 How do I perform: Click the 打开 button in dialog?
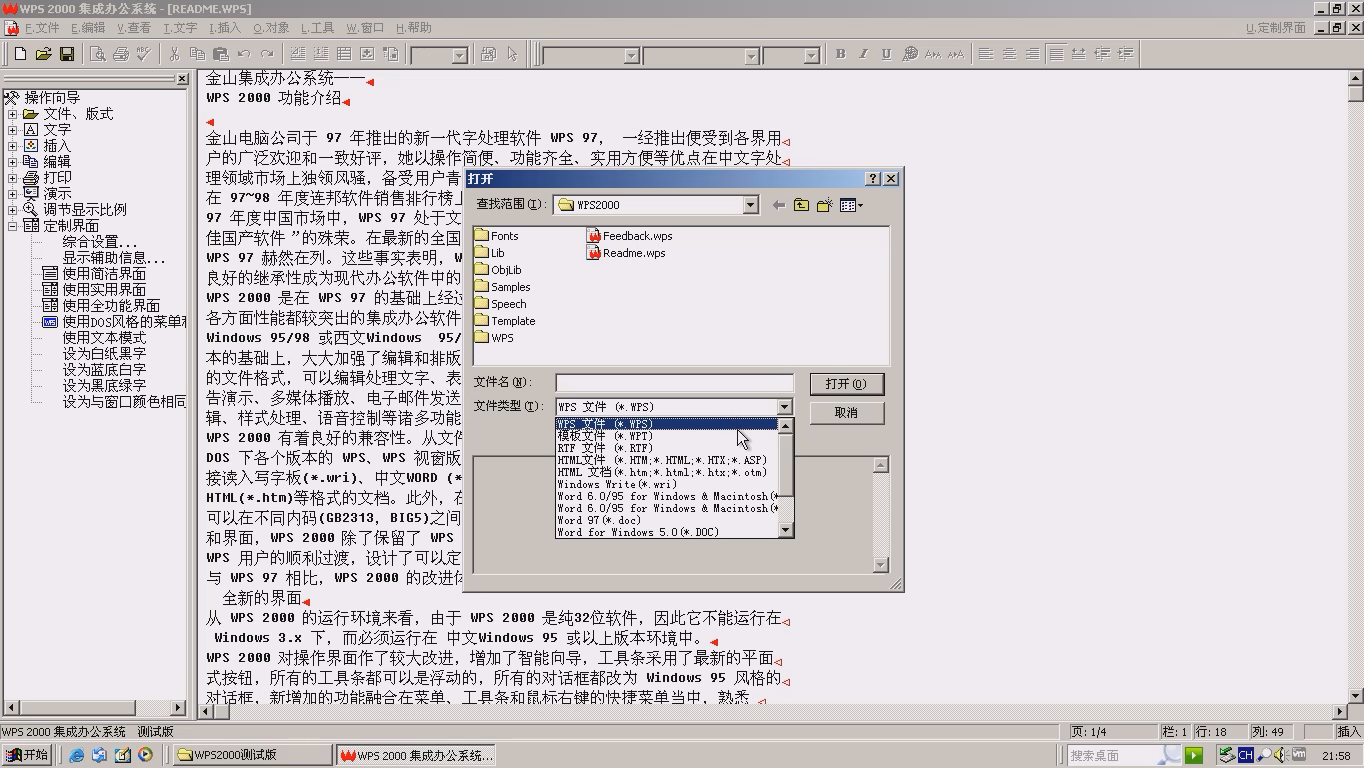846,384
